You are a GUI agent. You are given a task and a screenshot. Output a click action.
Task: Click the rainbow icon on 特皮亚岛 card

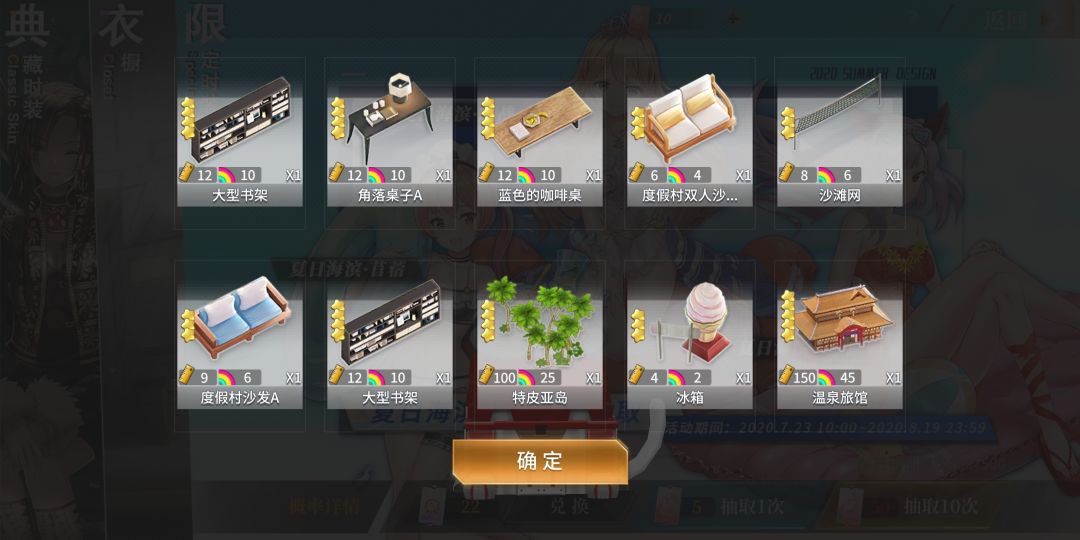coord(527,377)
